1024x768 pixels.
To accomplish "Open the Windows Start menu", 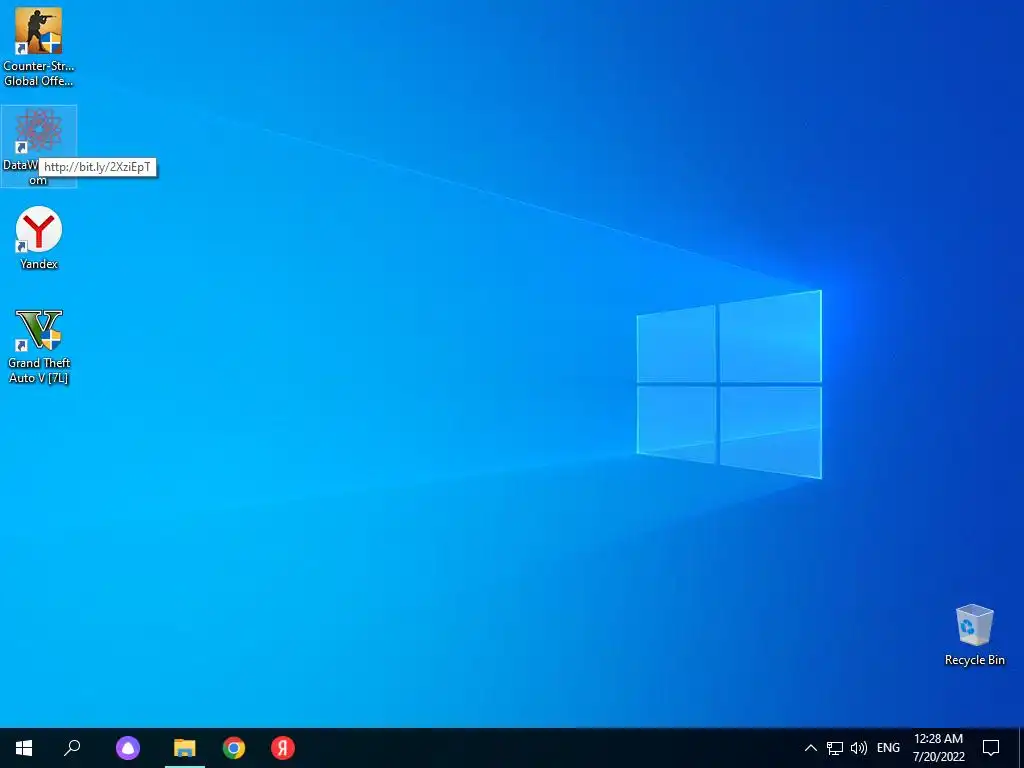I will coord(24,748).
